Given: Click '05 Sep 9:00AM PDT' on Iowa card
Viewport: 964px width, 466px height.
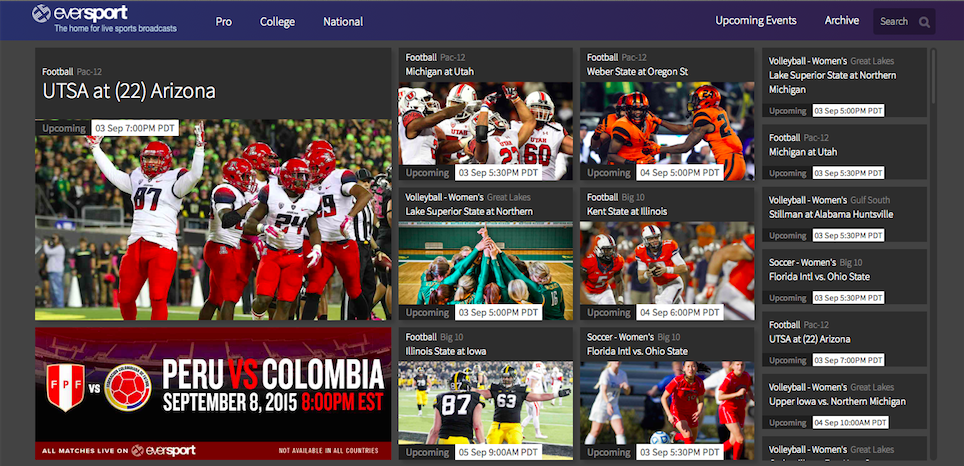Looking at the screenshot, I should coord(499,452).
